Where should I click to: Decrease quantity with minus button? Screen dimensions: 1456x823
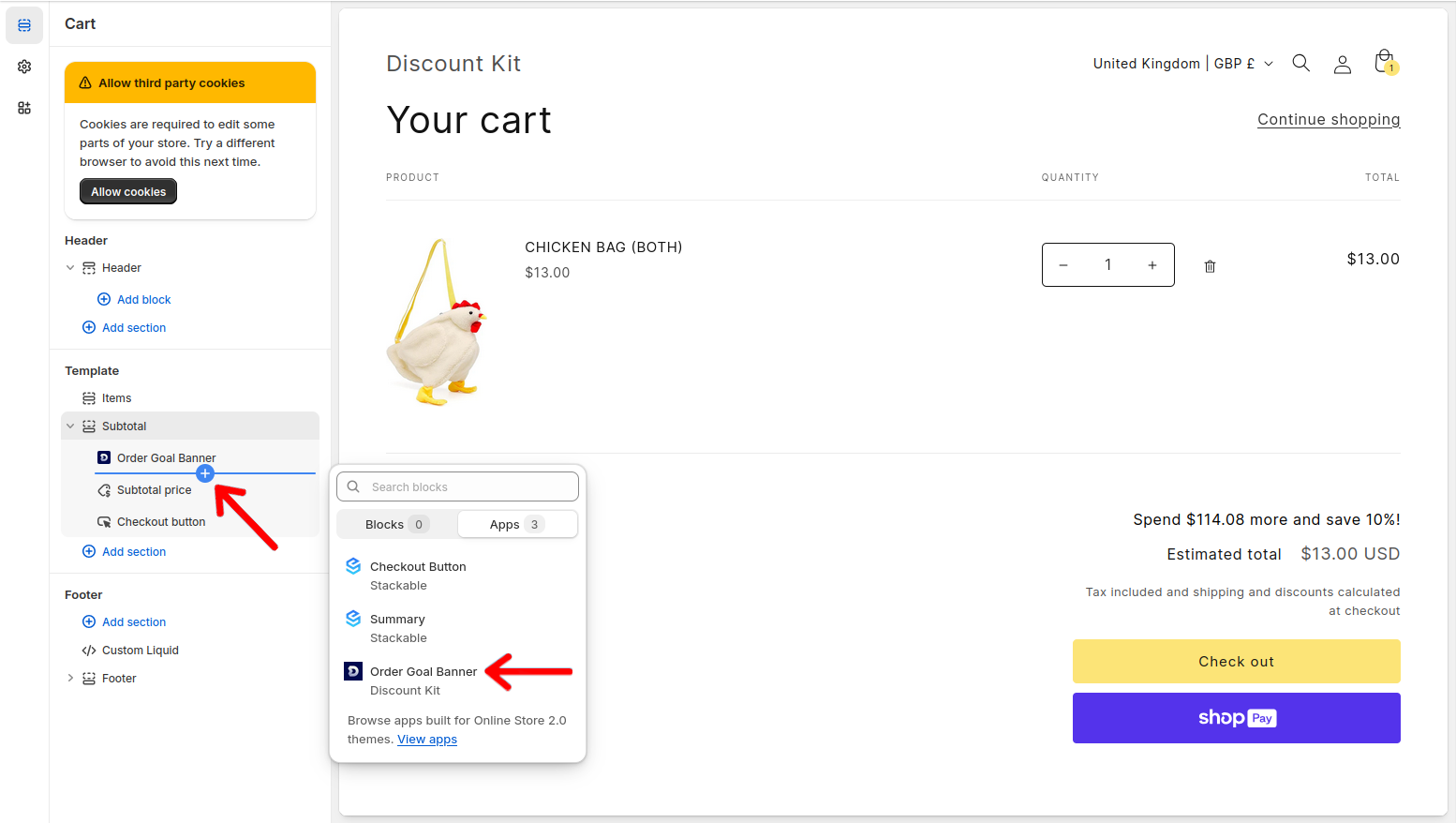tap(1063, 265)
